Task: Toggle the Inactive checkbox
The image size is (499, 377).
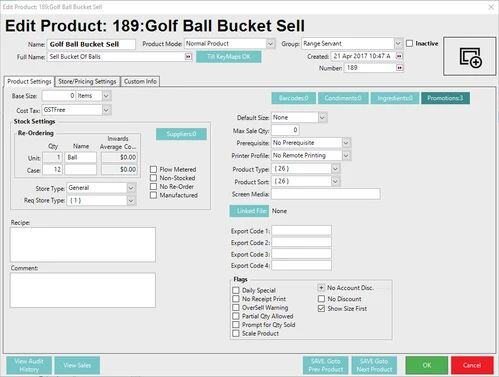Action: pos(410,43)
